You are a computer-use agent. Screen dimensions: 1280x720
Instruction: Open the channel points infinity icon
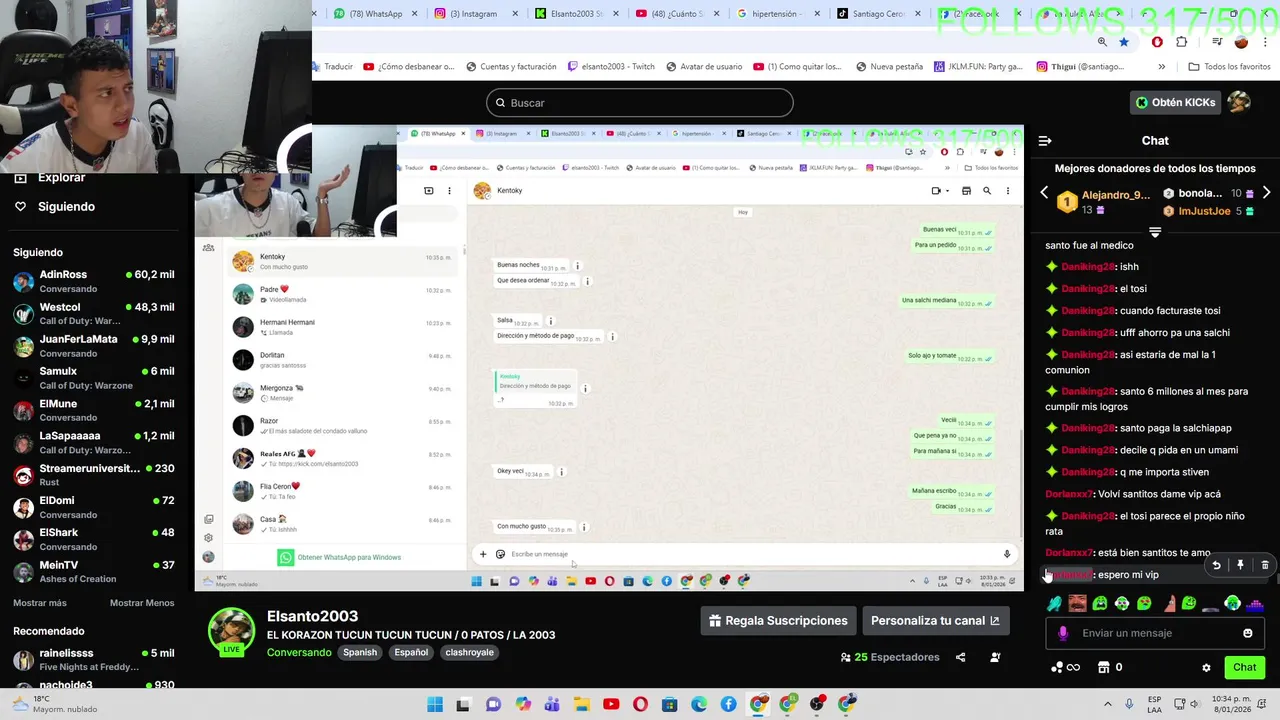[x=1074, y=668]
